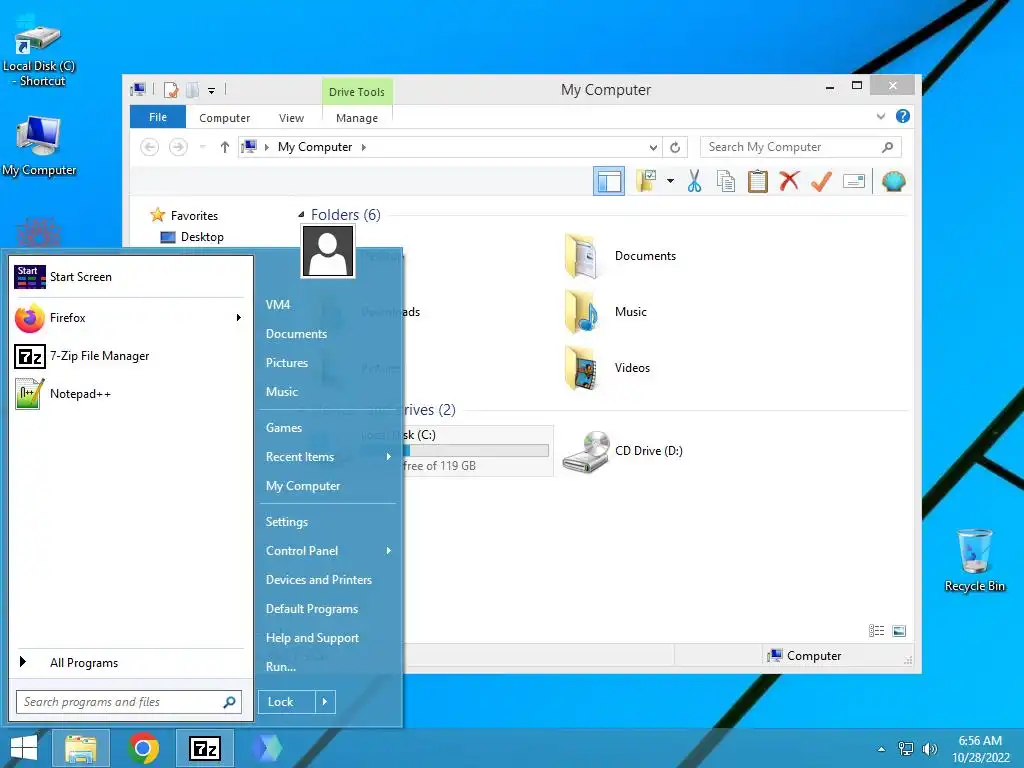Switch to details view icon in status bar
Viewport: 1024px width, 768px height.
pos(876,631)
